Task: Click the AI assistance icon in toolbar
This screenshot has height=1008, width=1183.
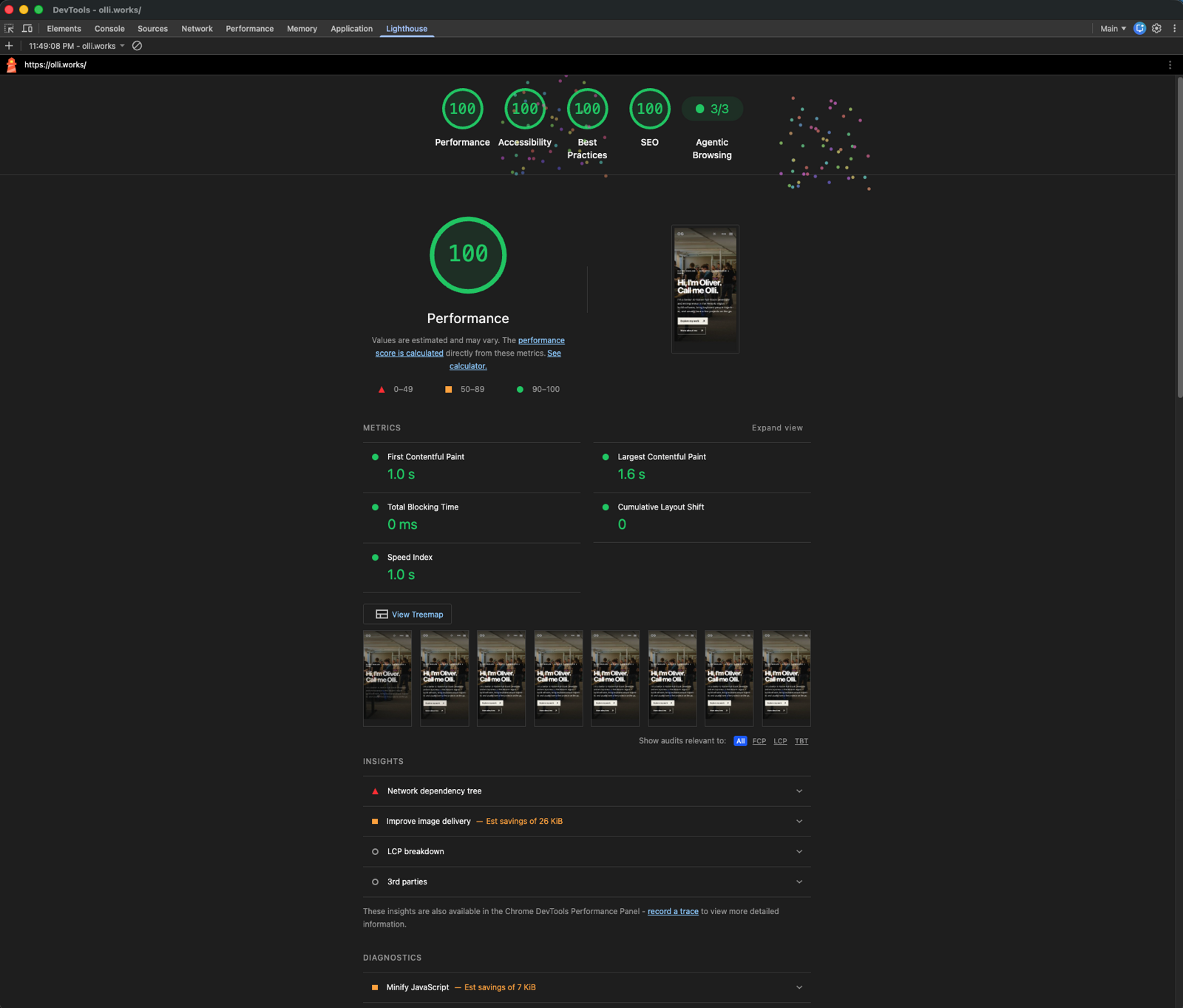Action: point(1139,29)
